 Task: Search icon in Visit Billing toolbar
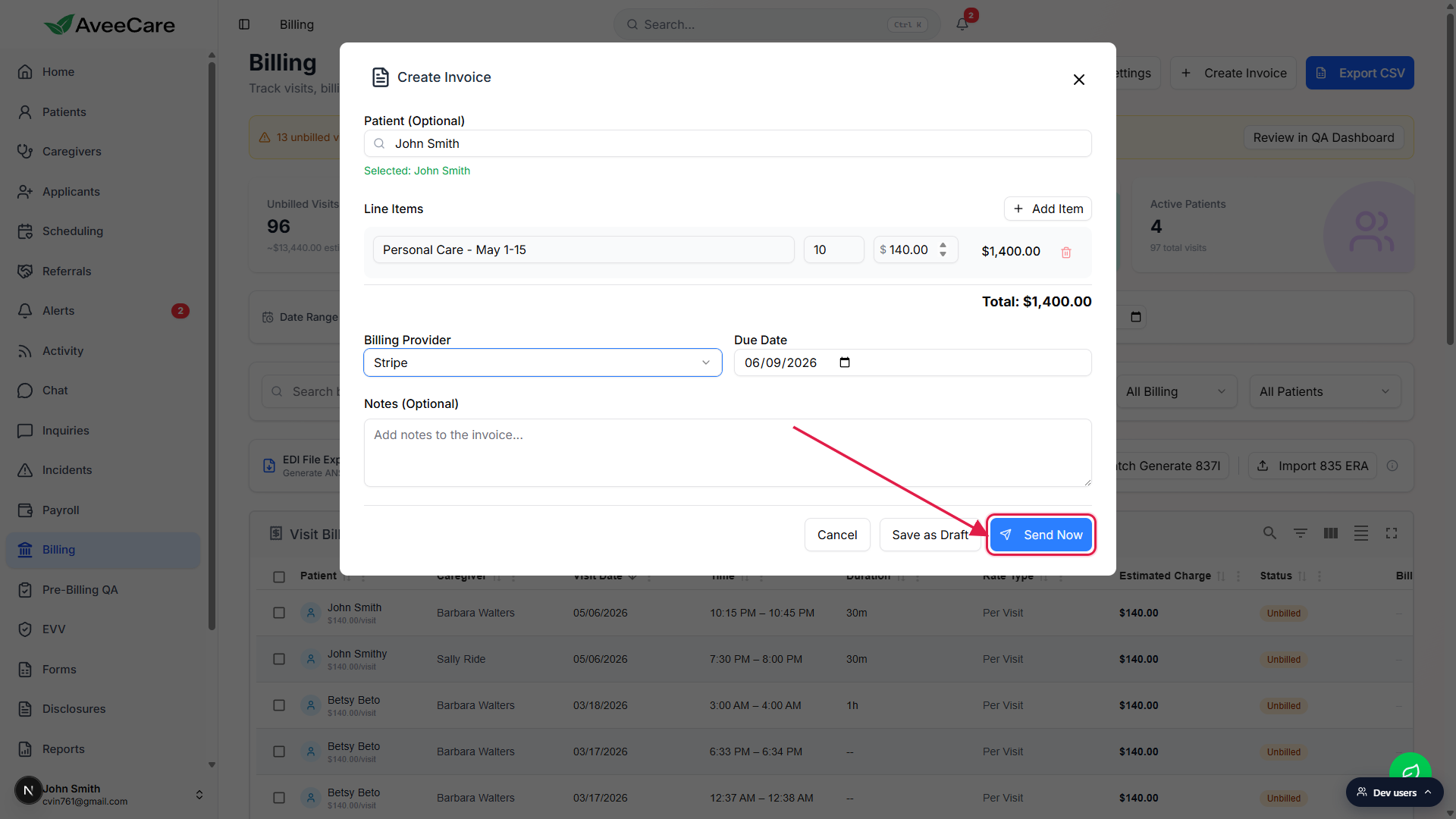pos(1269,534)
